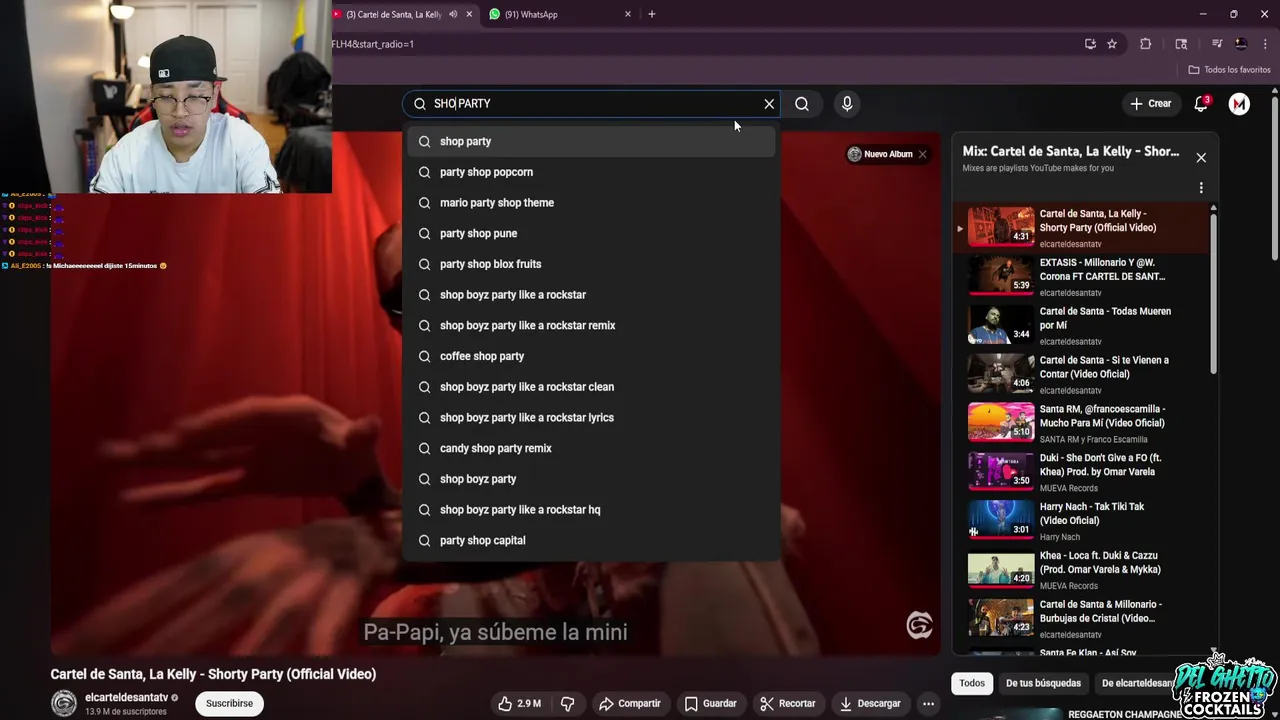This screenshot has width=1280, height=720.
Task: Select suggestion 'mario party shop theme'
Action: 591,203
